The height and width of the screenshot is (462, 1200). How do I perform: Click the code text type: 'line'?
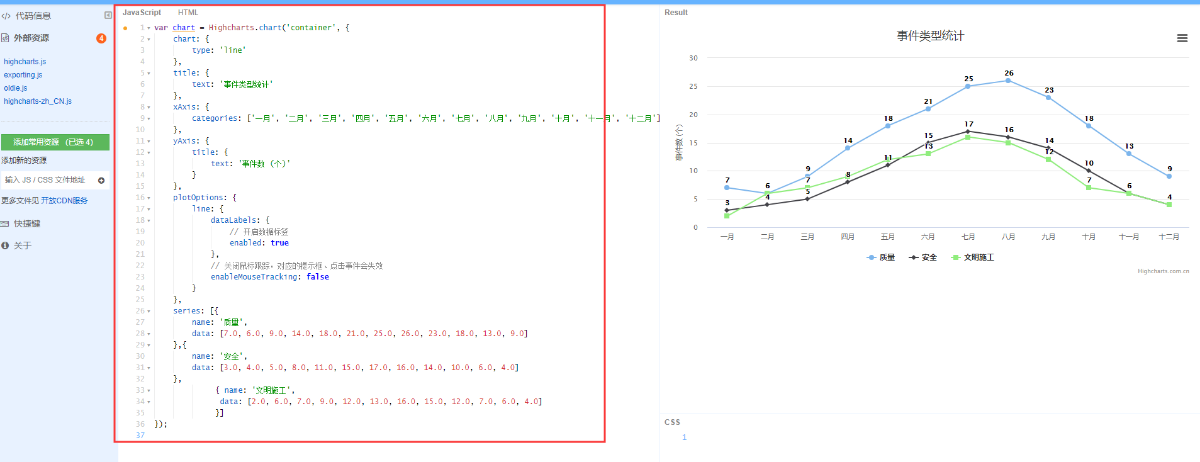(x=219, y=50)
